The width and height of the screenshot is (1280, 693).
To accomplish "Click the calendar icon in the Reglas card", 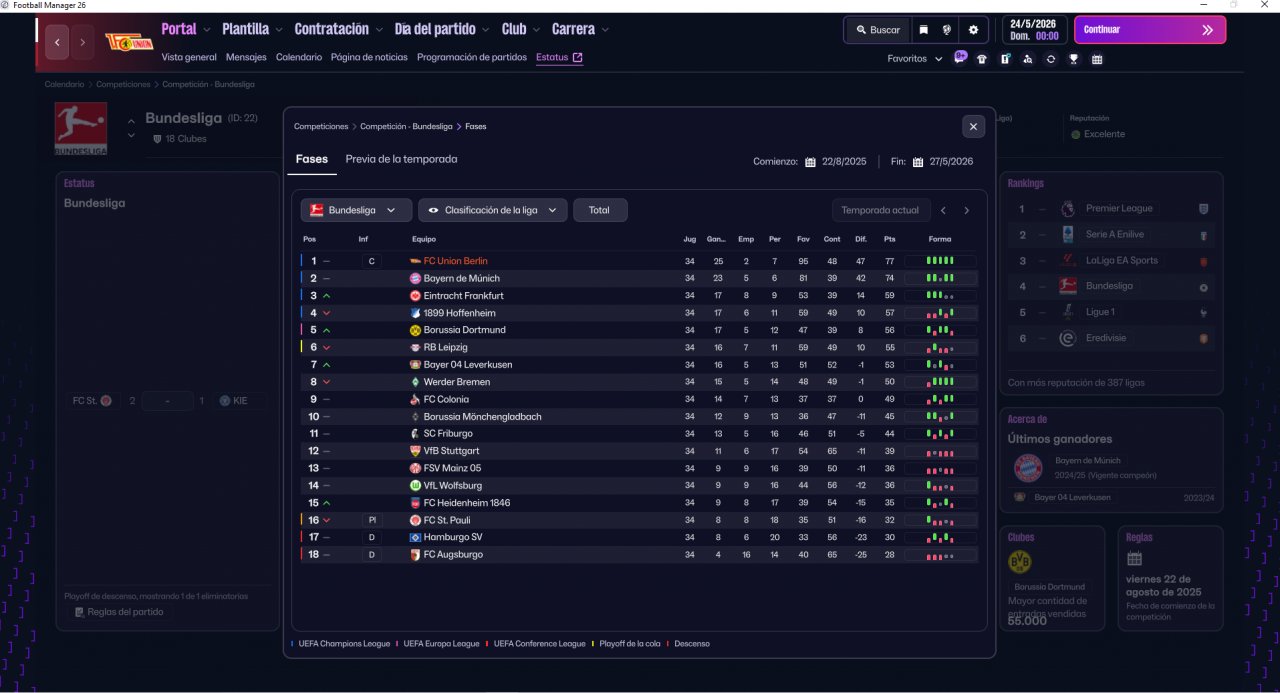I will point(1134,559).
